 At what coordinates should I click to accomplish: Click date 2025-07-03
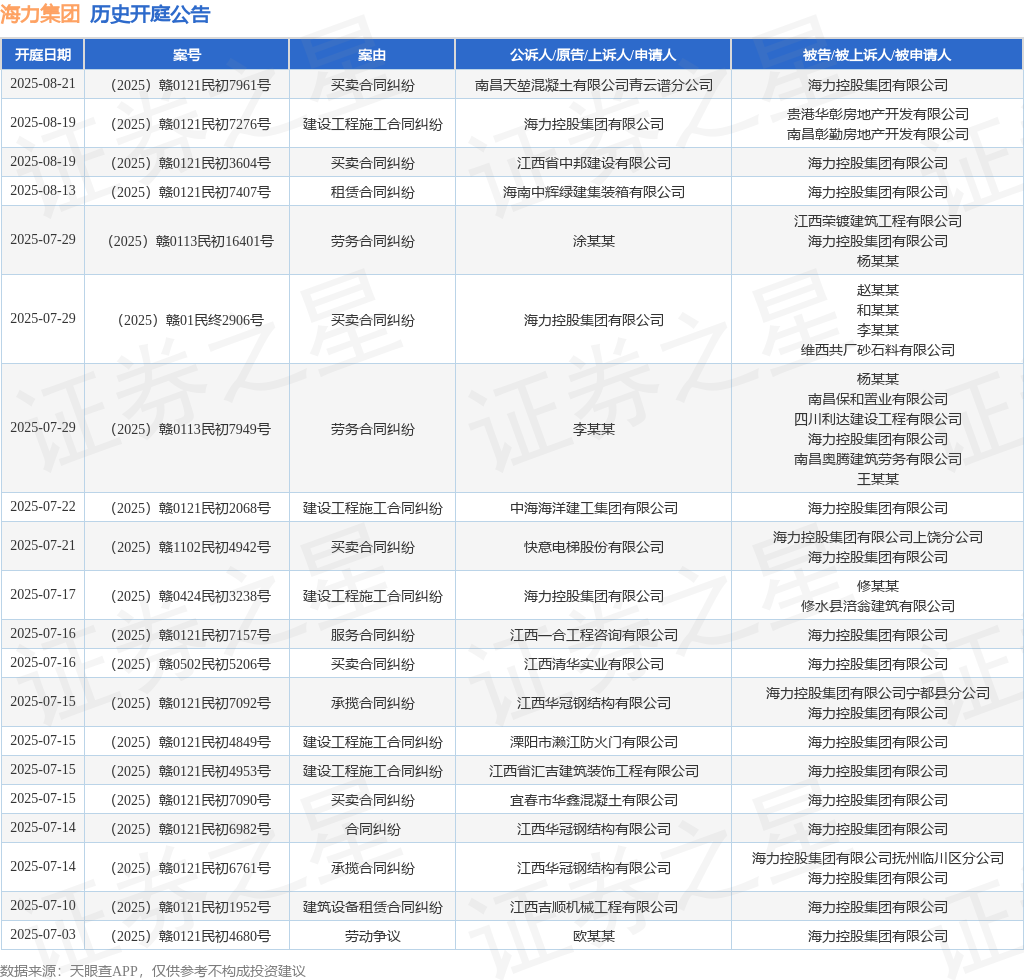click(x=43, y=934)
